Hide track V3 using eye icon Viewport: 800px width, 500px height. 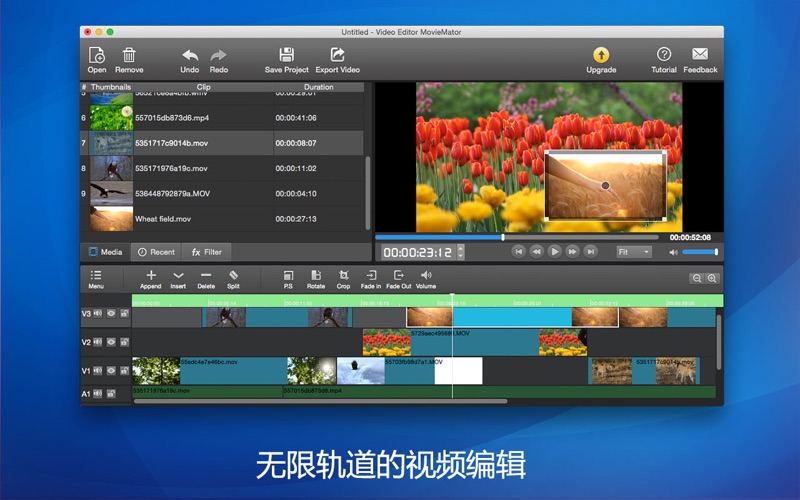(111, 314)
